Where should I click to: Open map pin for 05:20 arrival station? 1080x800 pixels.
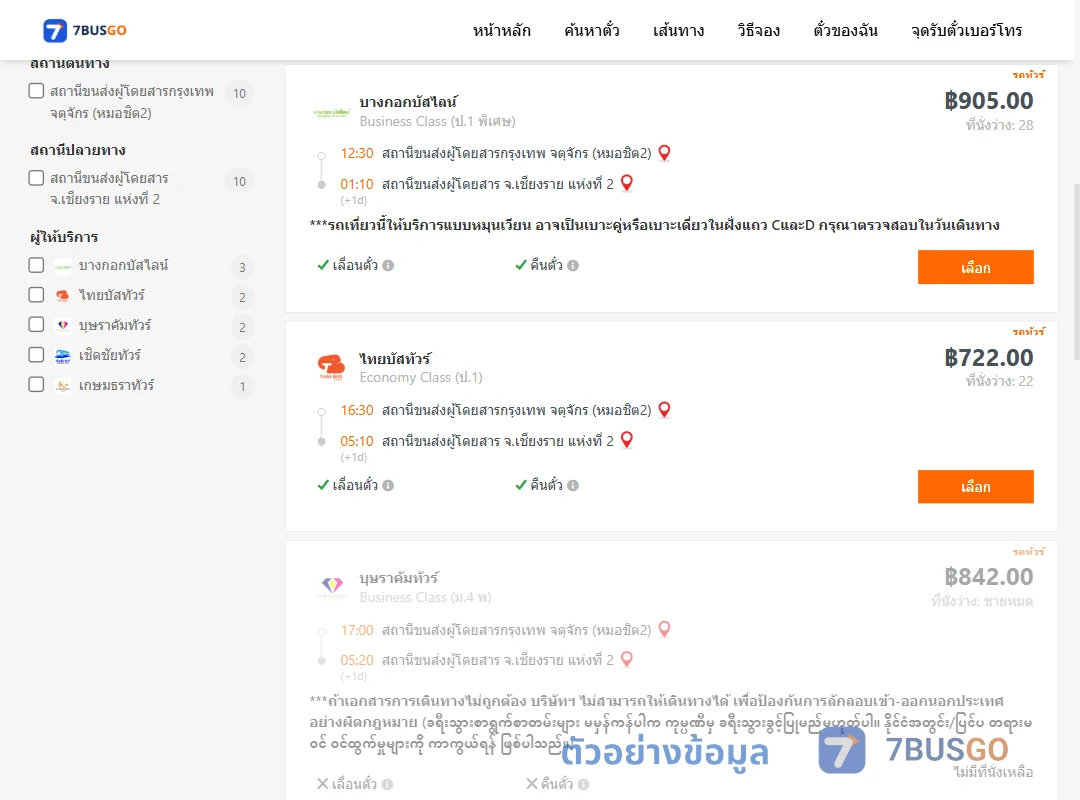[627, 659]
